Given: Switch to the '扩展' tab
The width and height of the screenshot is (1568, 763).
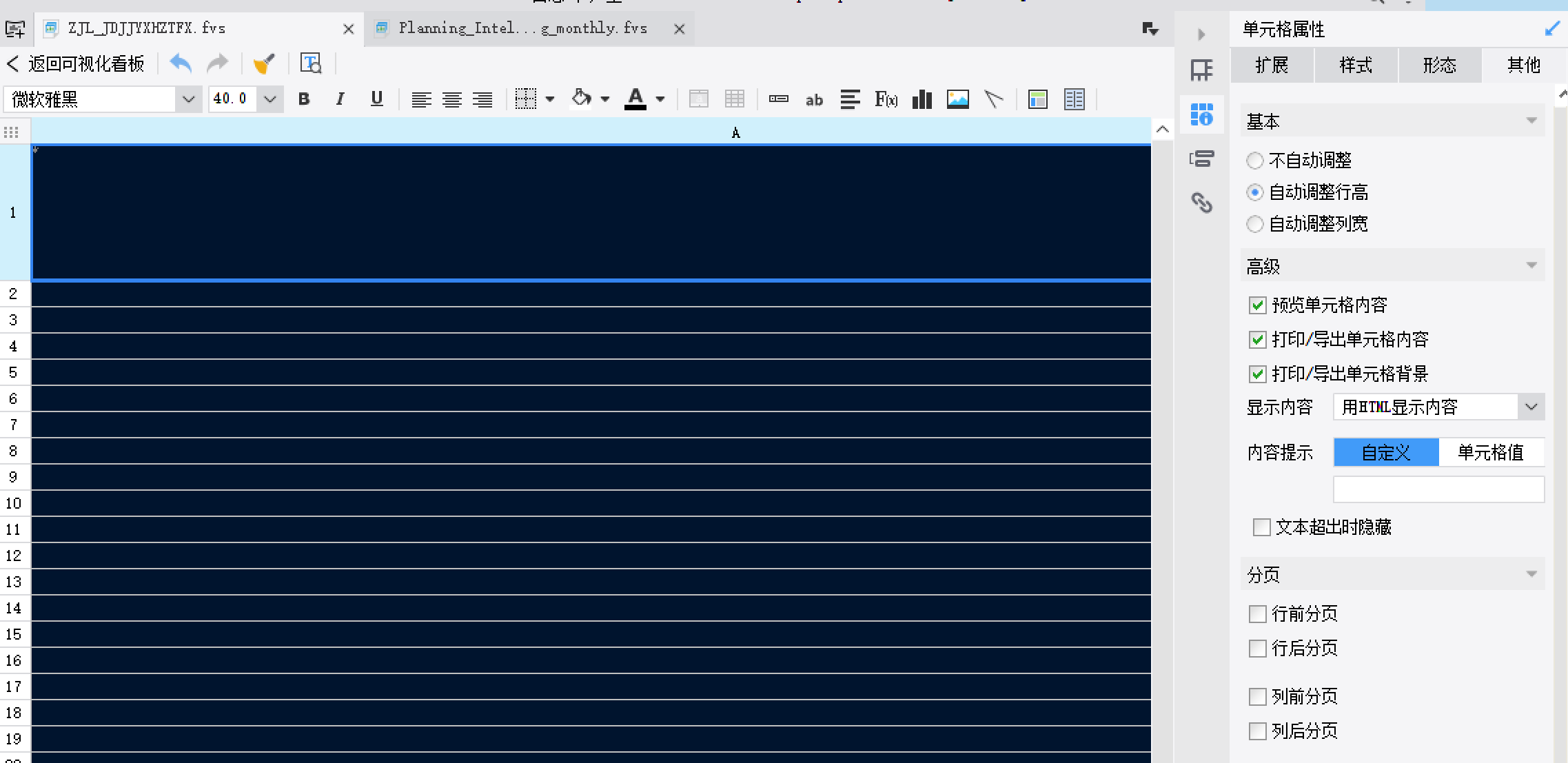Looking at the screenshot, I should pyautogui.click(x=1272, y=65).
